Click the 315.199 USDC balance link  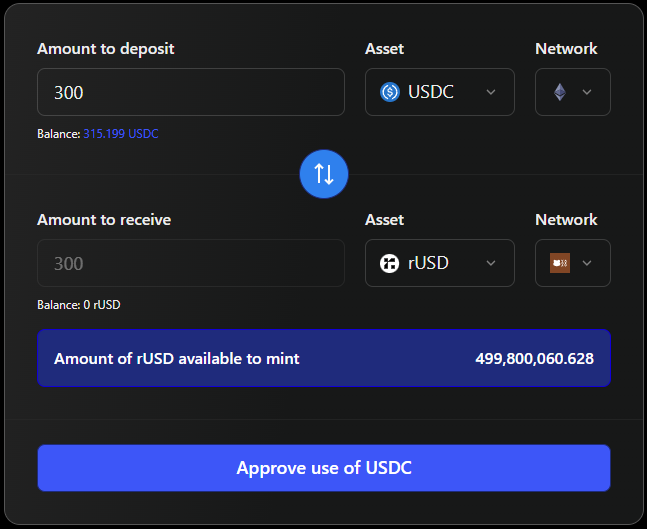pos(121,134)
